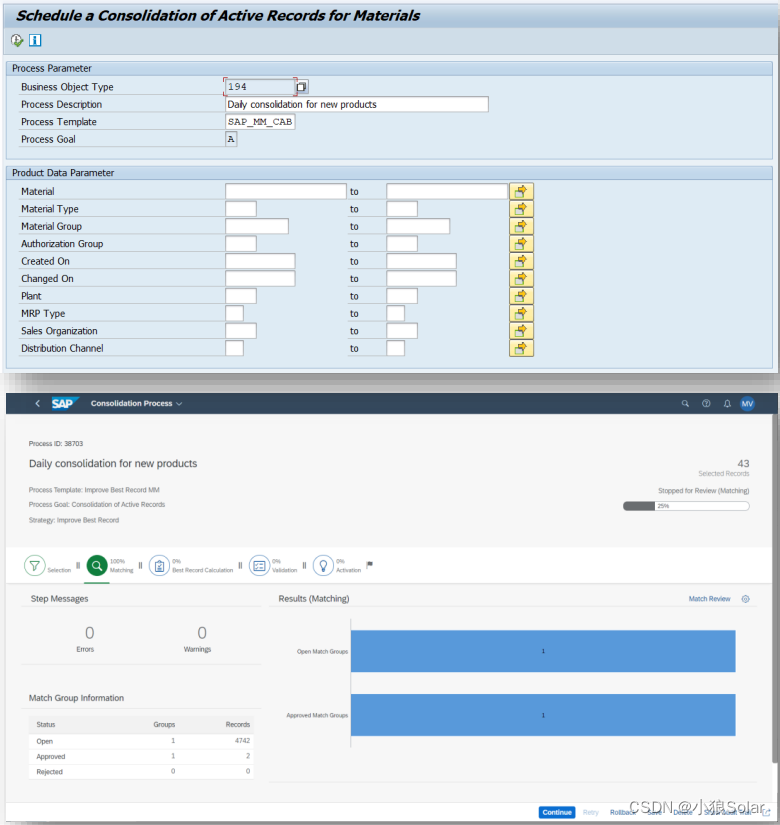Focus the Sales Organization to field
The width and height of the screenshot is (780, 825).
[x=402, y=330]
